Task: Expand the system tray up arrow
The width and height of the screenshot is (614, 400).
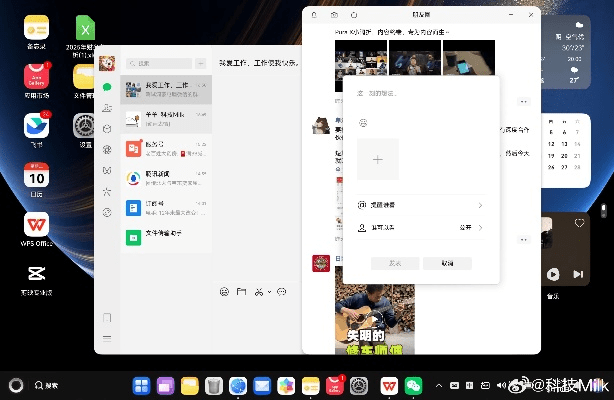Action: (x=439, y=386)
